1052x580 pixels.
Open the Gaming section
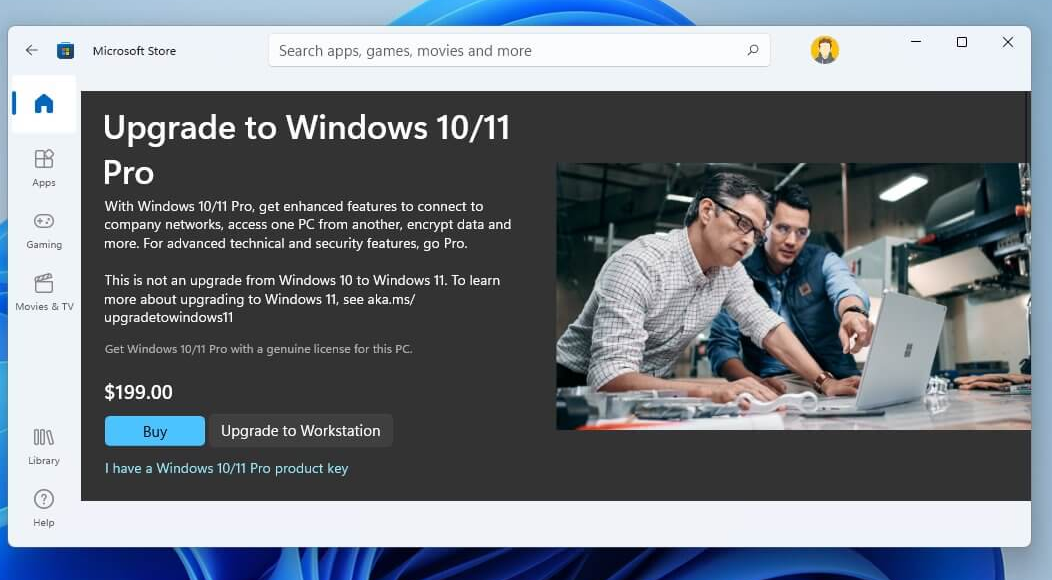(x=43, y=230)
